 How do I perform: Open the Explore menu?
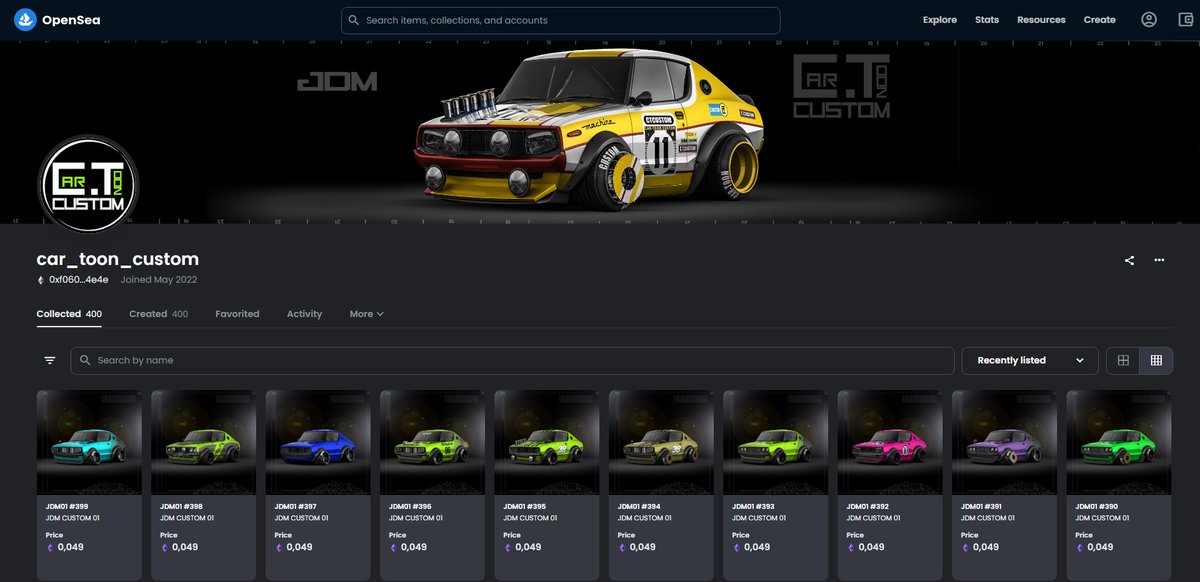[x=940, y=20]
